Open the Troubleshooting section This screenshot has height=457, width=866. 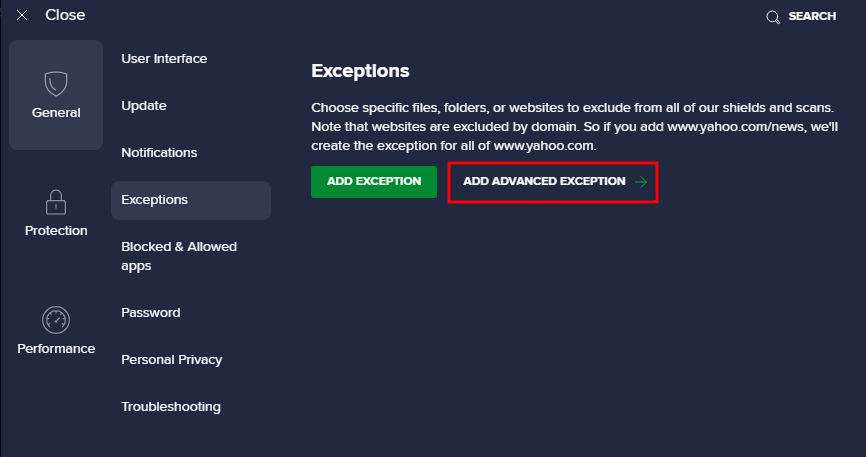pyautogui.click(x=171, y=407)
